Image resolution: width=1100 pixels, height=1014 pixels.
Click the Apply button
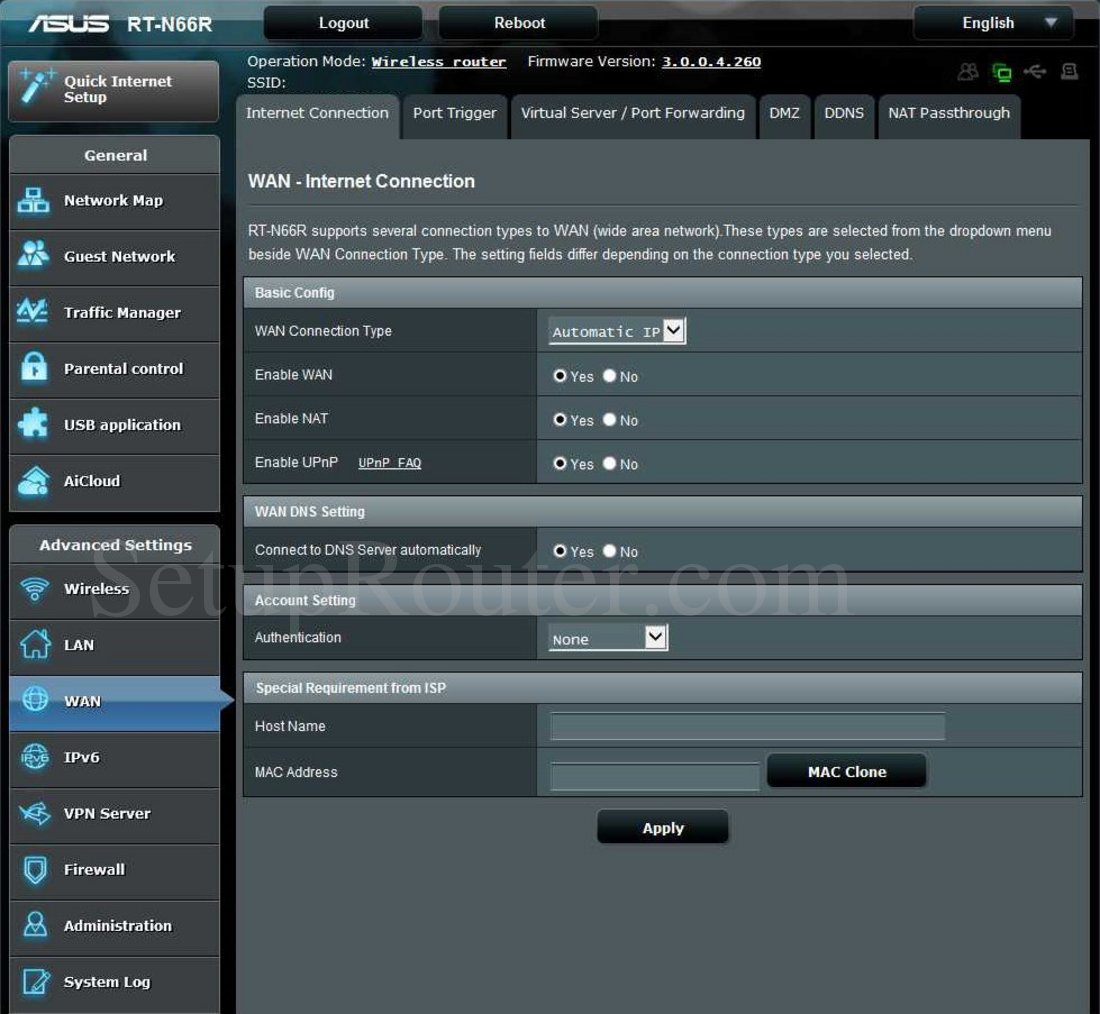pyautogui.click(x=663, y=827)
